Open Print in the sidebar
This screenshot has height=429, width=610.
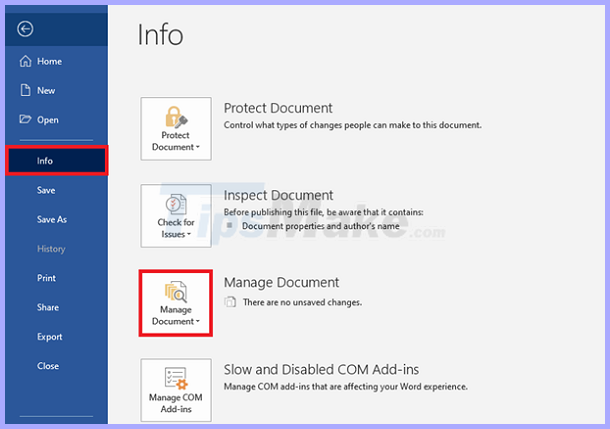(56, 278)
